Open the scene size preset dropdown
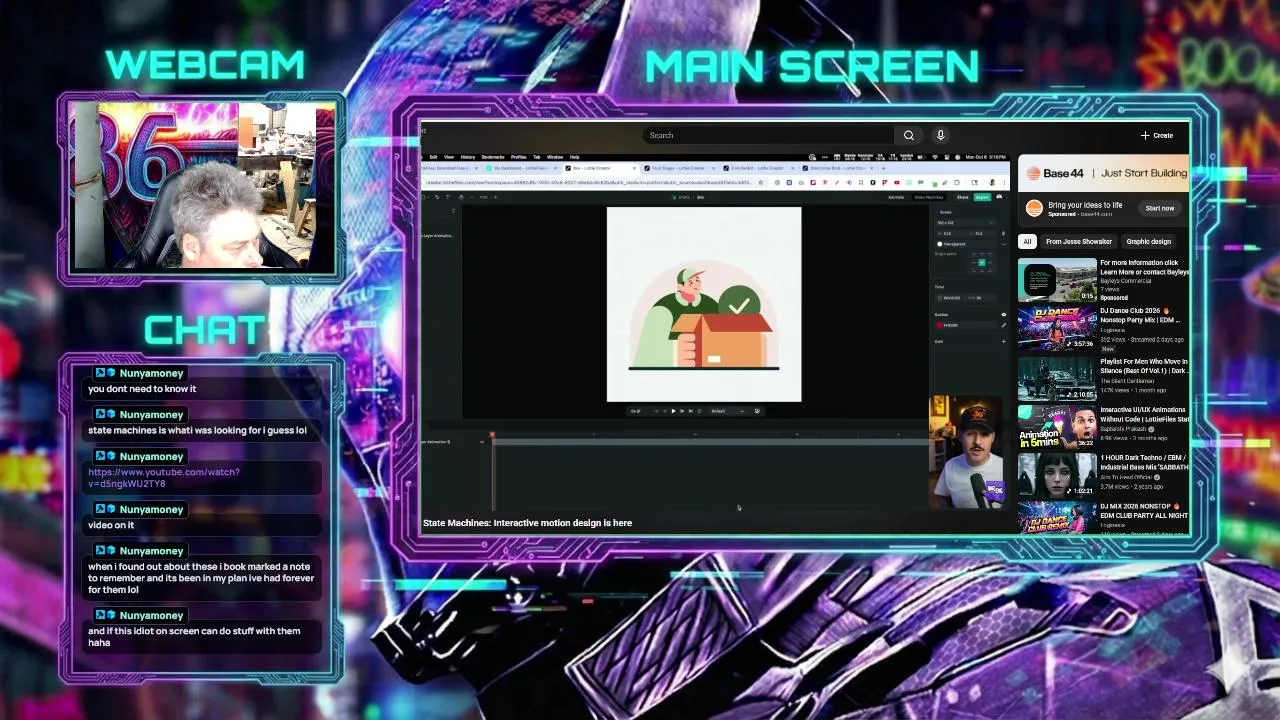 click(x=966, y=223)
